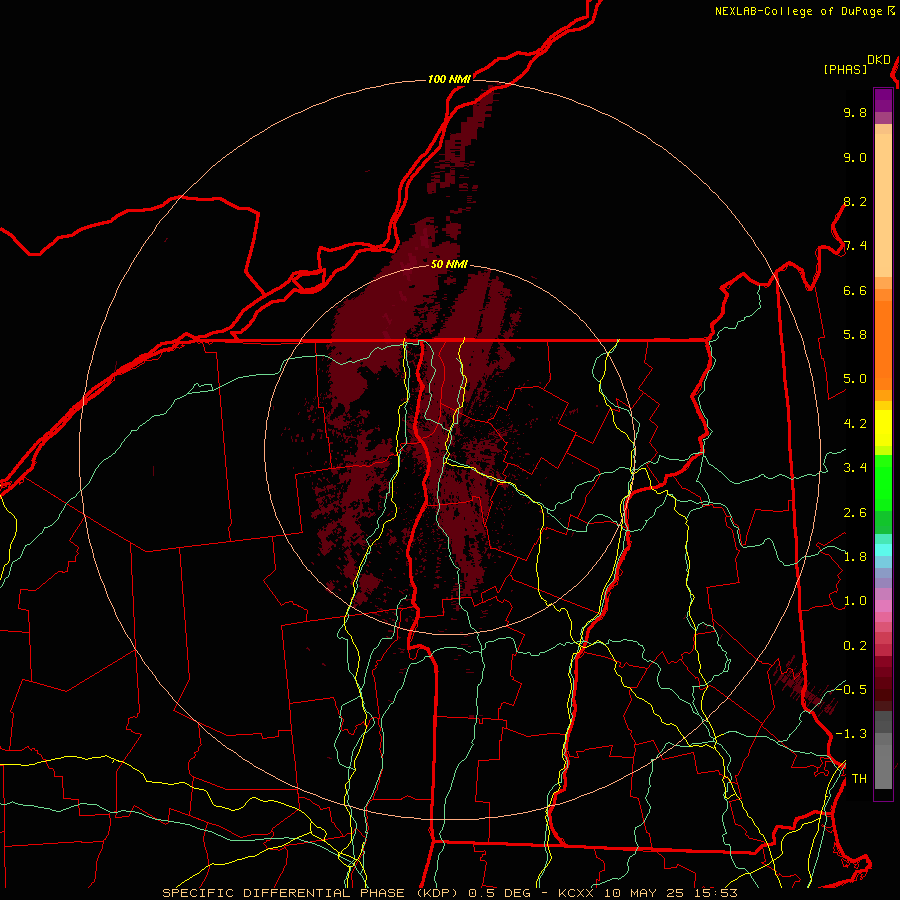The image size is (900, 900).
Task: Click the 5.8 value on the scale
Action: 855,335
